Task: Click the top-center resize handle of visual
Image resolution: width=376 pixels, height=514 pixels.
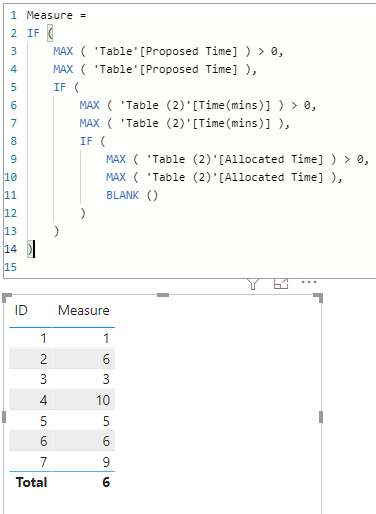Action: (x=163, y=295)
